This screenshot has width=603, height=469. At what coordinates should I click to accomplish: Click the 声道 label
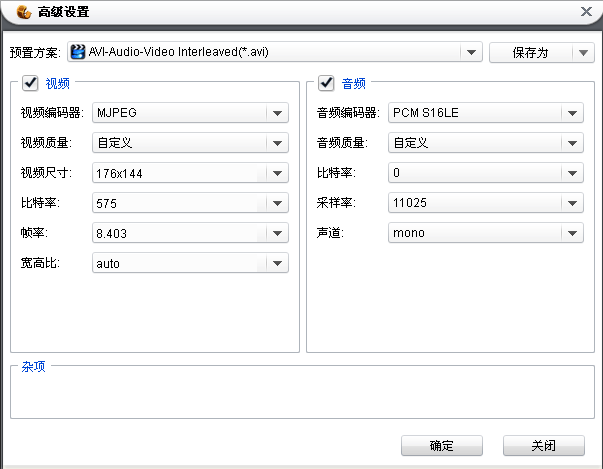pyautogui.click(x=330, y=233)
